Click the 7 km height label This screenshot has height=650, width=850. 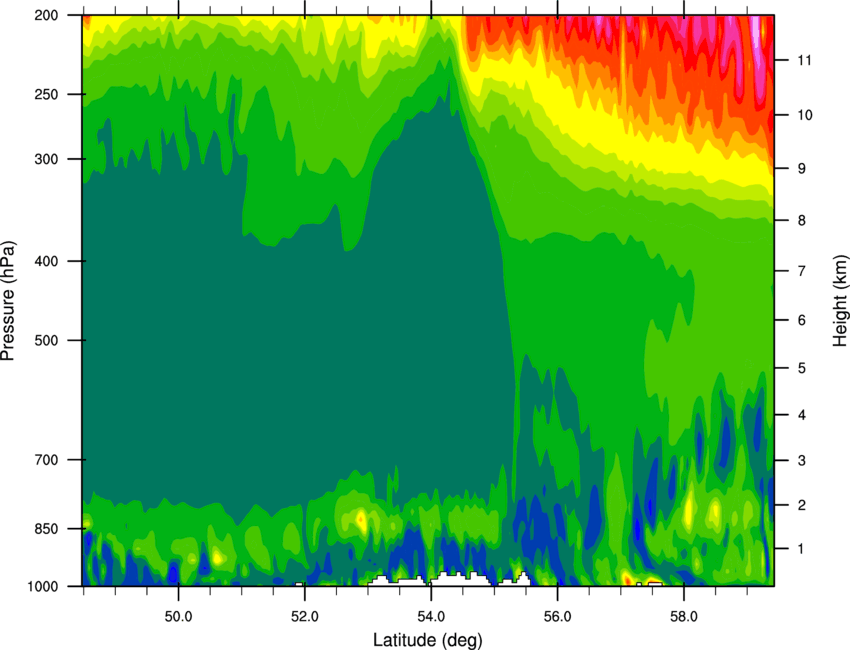[802, 271]
